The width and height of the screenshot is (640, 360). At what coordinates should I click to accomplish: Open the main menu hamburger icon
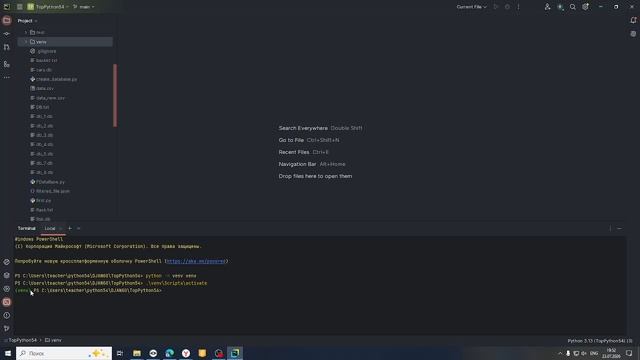pos(19,7)
